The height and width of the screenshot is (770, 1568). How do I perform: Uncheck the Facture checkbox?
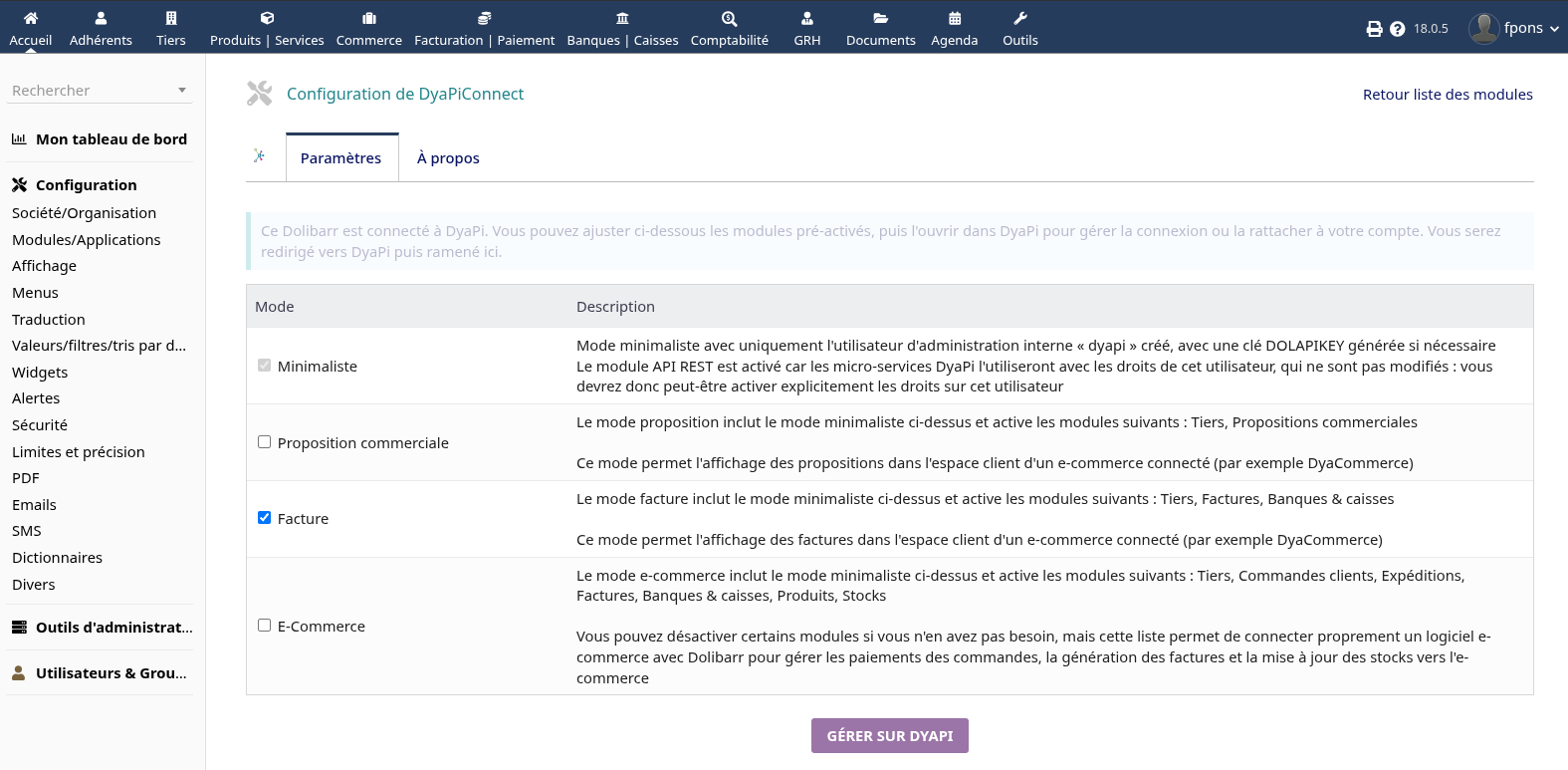[x=264, y=518]
